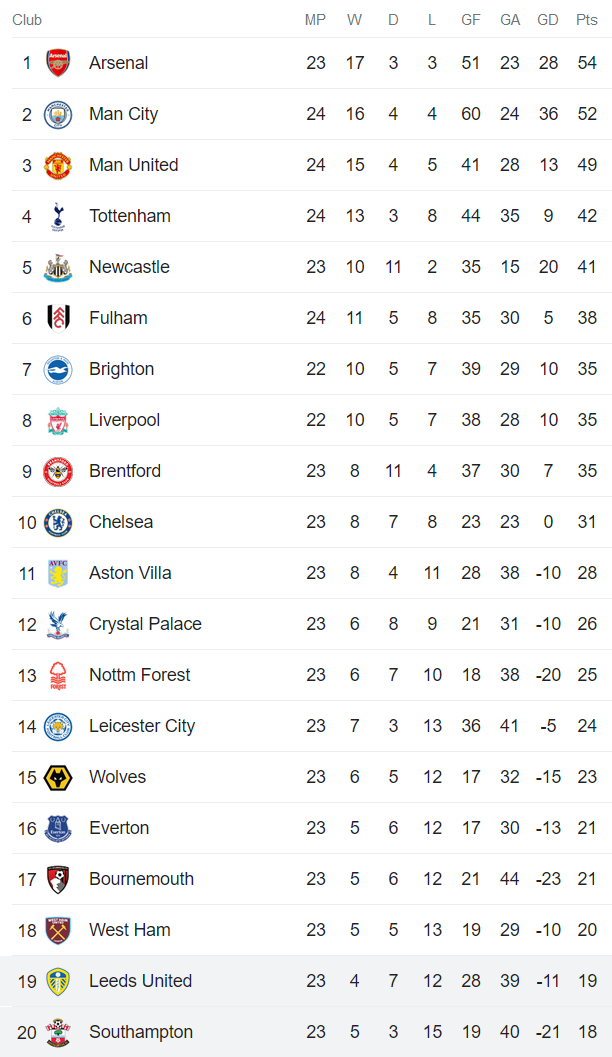
Task: Click the Man United crest icon
Action: click(58, 165)
